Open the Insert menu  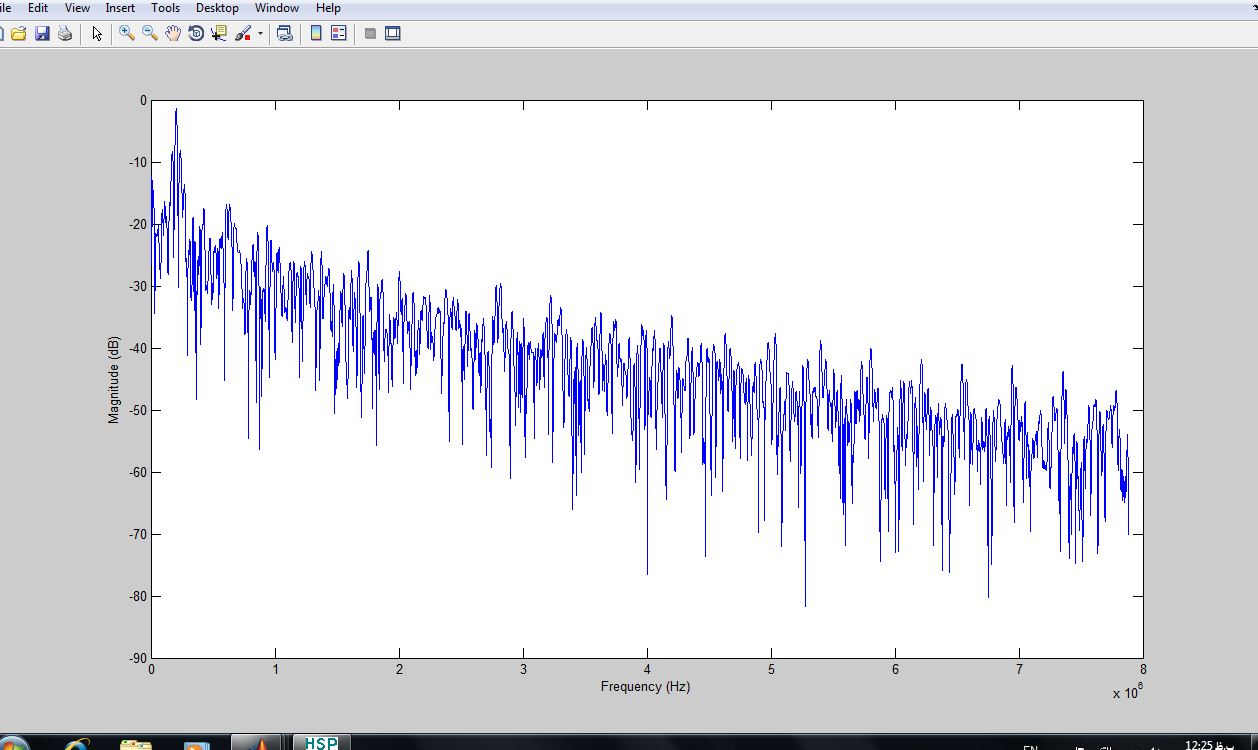point(120,8)
